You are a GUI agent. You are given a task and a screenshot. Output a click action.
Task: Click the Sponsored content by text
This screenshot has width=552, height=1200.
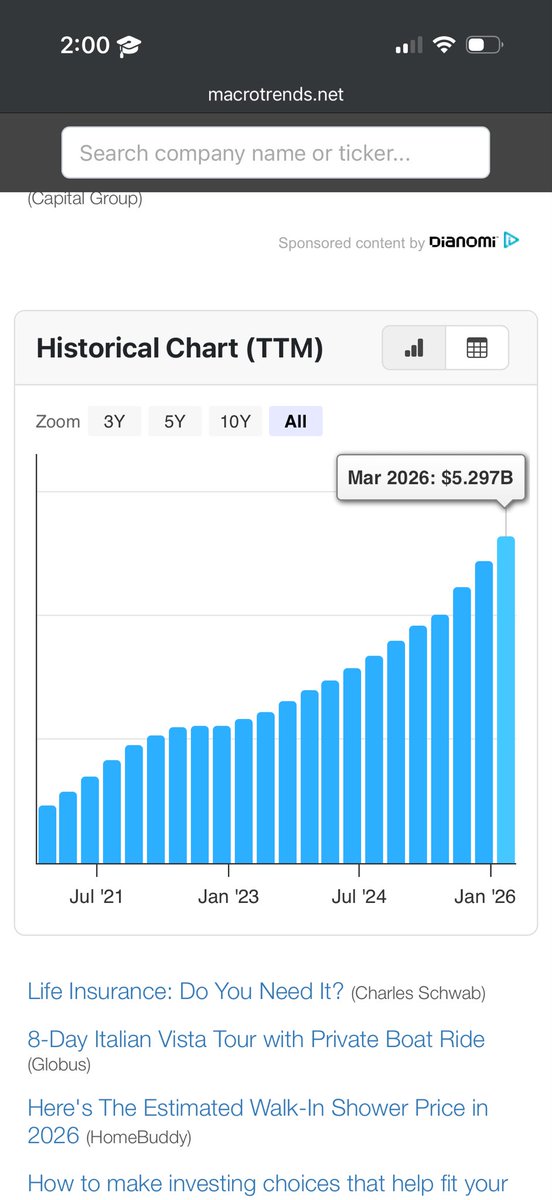click(351, 242)
